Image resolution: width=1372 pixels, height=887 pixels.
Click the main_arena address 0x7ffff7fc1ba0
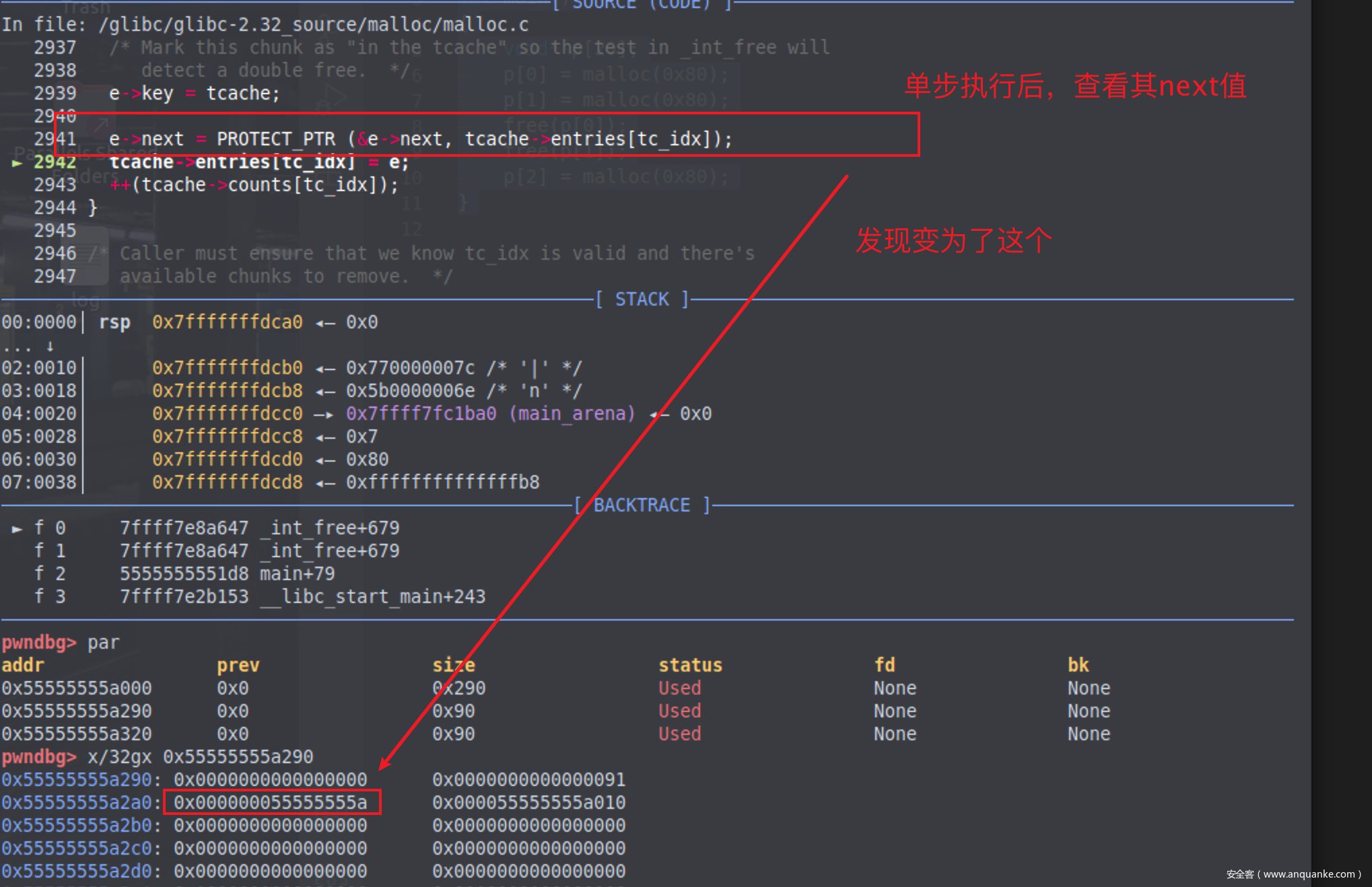pyautogui.click(x=421, y=414)
